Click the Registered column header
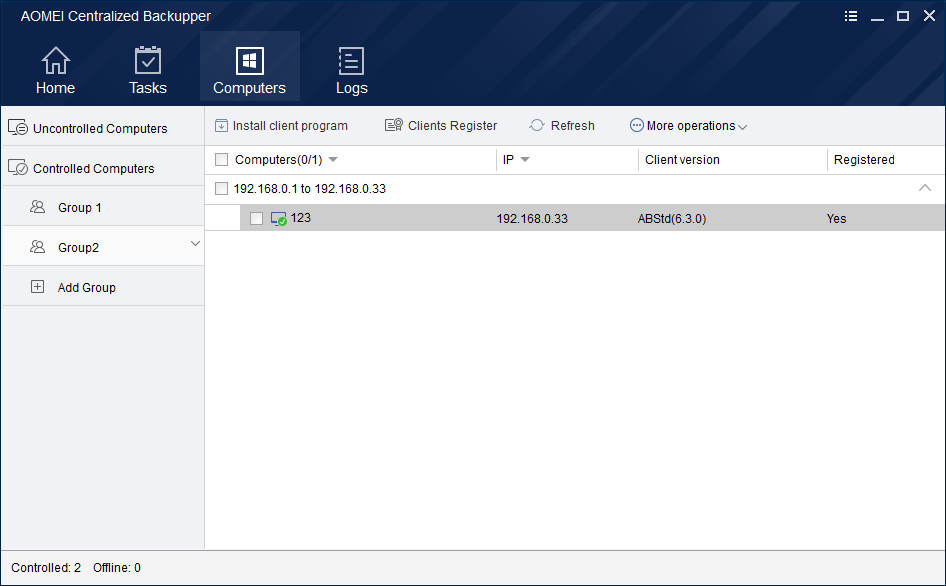 coord(864,160)
